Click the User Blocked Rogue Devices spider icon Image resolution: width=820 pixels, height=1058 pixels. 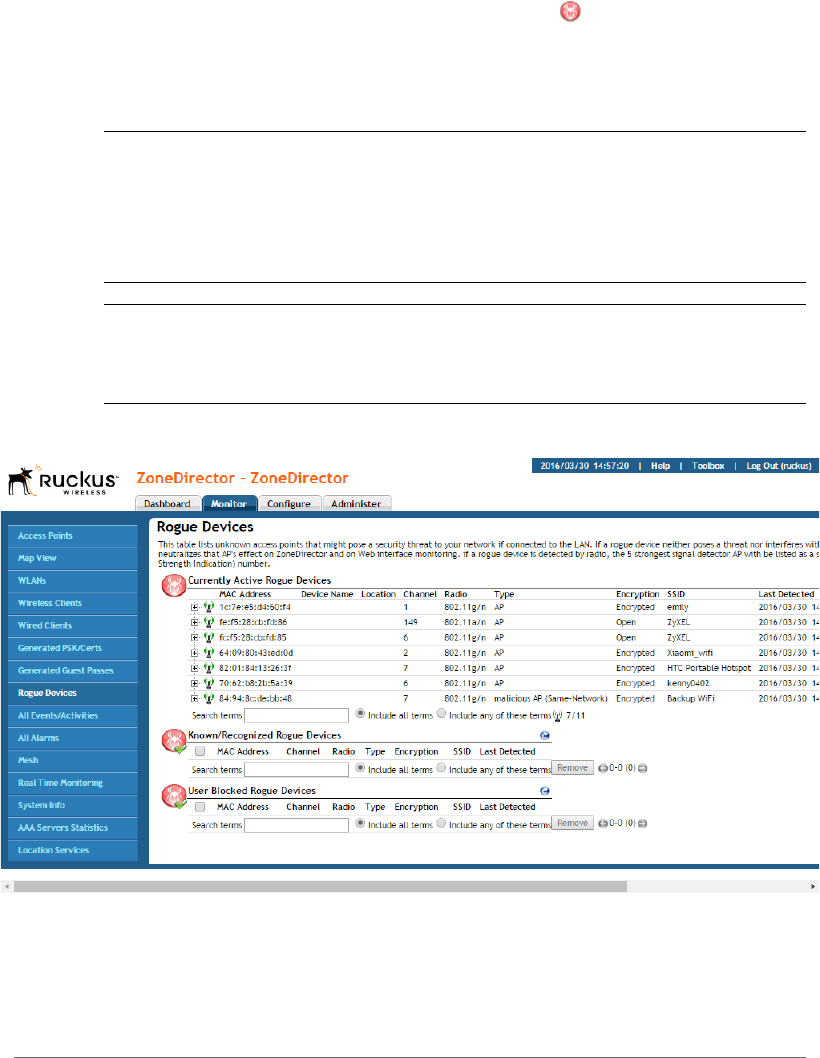pyautogui.click(x=174, y=796)
